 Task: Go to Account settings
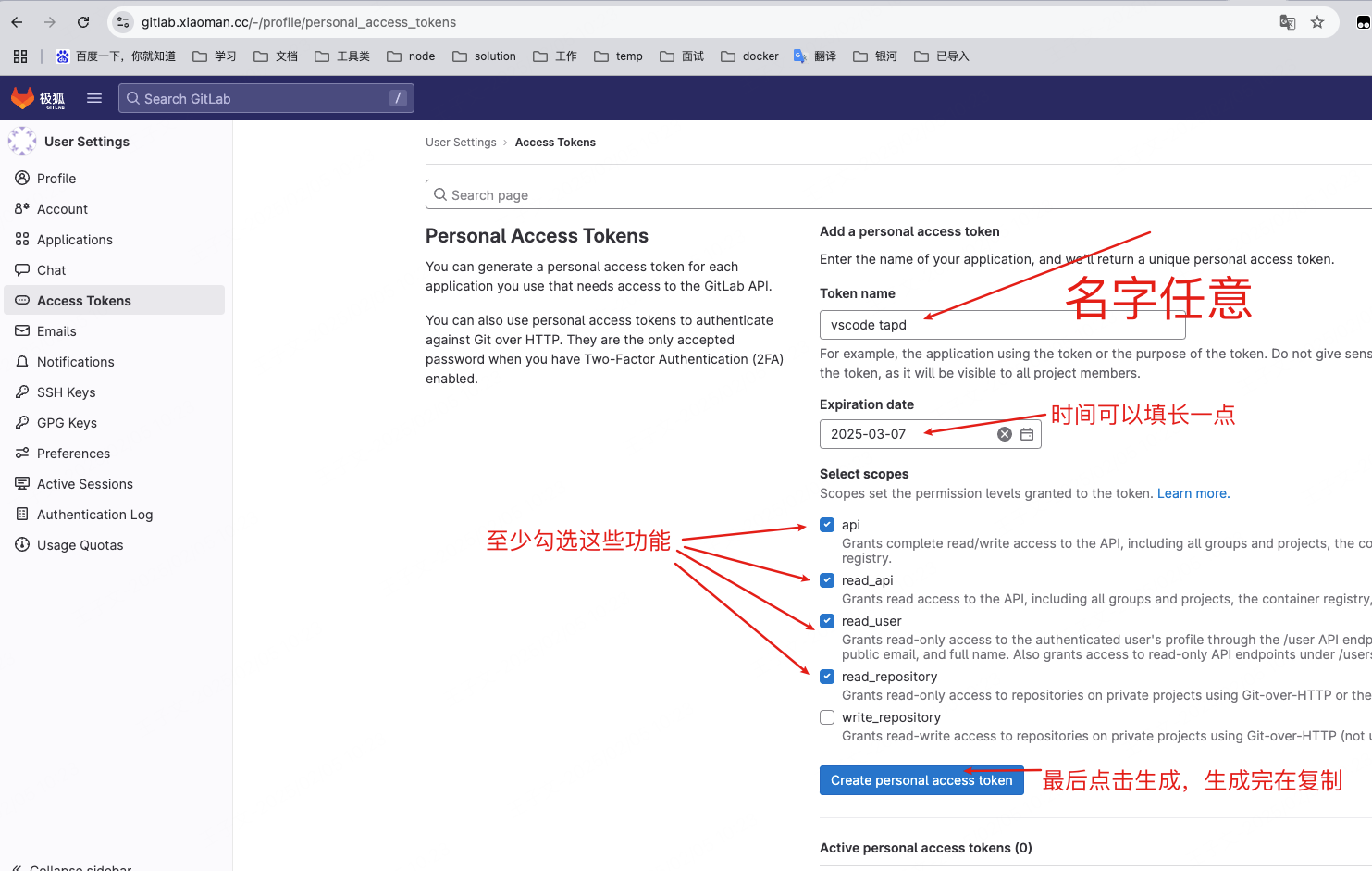(115, 208)
